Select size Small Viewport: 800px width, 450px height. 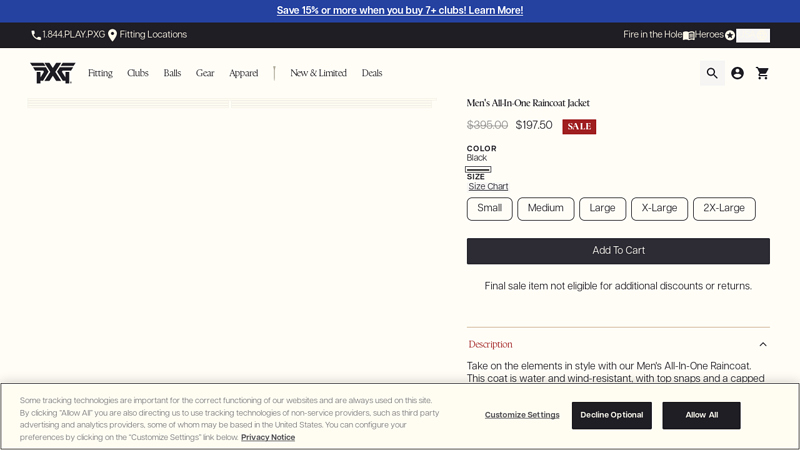click(489, 209)
